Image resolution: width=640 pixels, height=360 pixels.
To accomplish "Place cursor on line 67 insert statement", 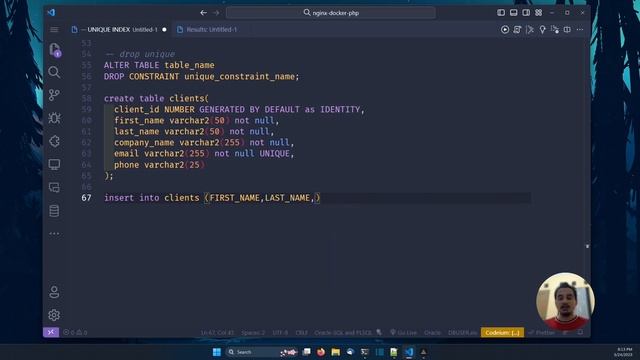I will [x=212, y=198].
